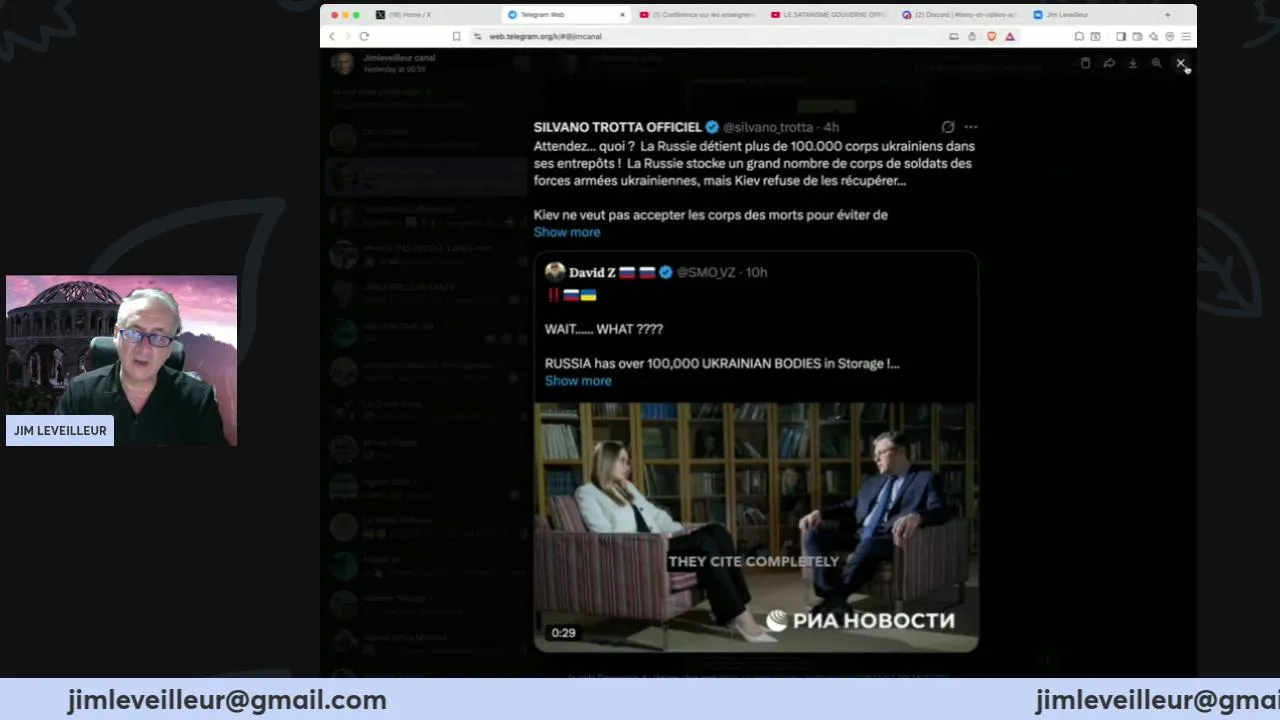Viewport: 1280px width, 720px height.
Task: Switch to the Conférence sur les enseignements tab
Action: click(697, 15)
